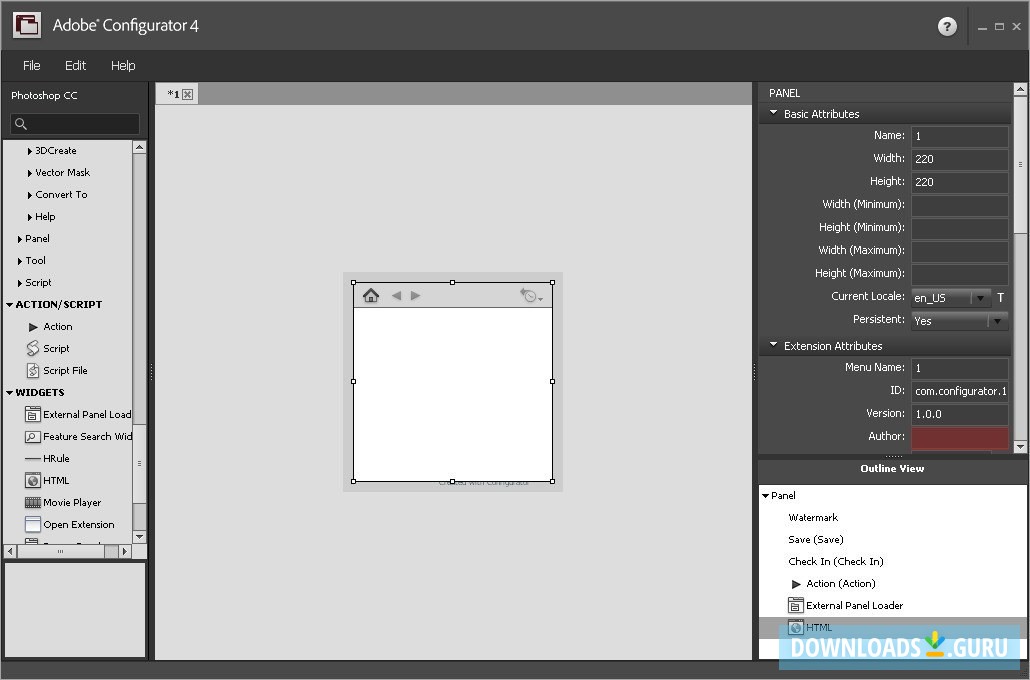Expand the 3DCreate category

(x=28, y=150)
